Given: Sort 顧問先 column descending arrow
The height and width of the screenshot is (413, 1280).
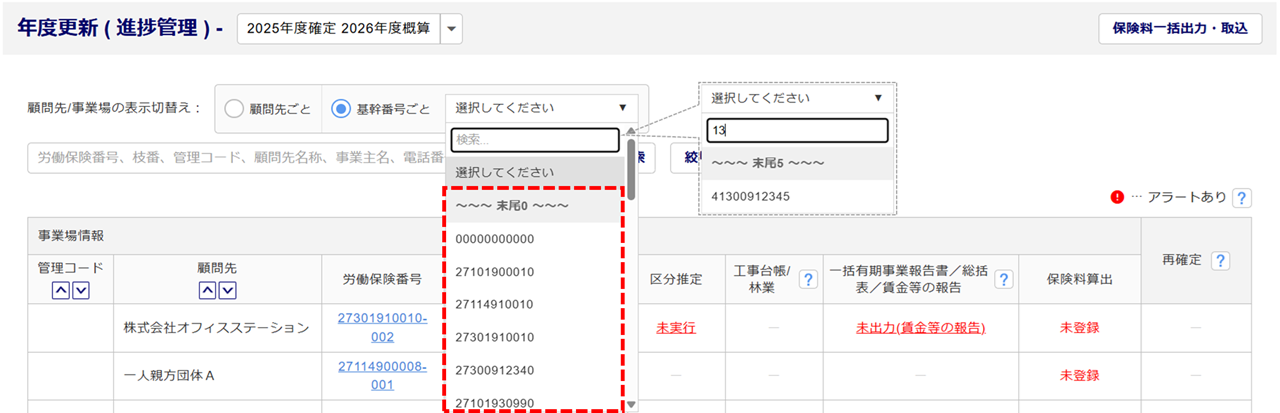Looking at the screenshot, I should click(x=228, y=290).
